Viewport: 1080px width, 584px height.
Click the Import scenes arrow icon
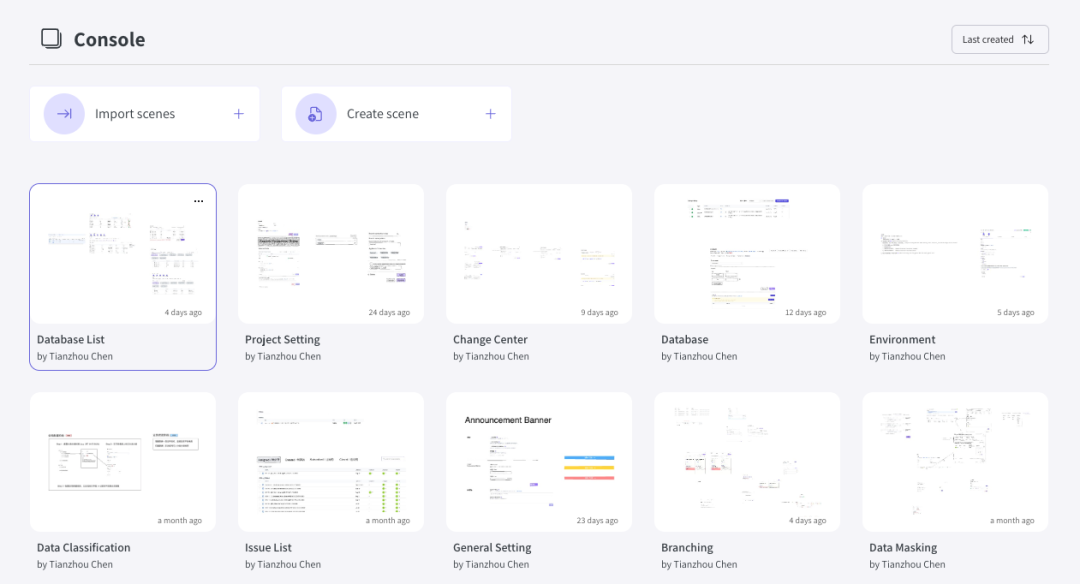(x=64, y=114)
